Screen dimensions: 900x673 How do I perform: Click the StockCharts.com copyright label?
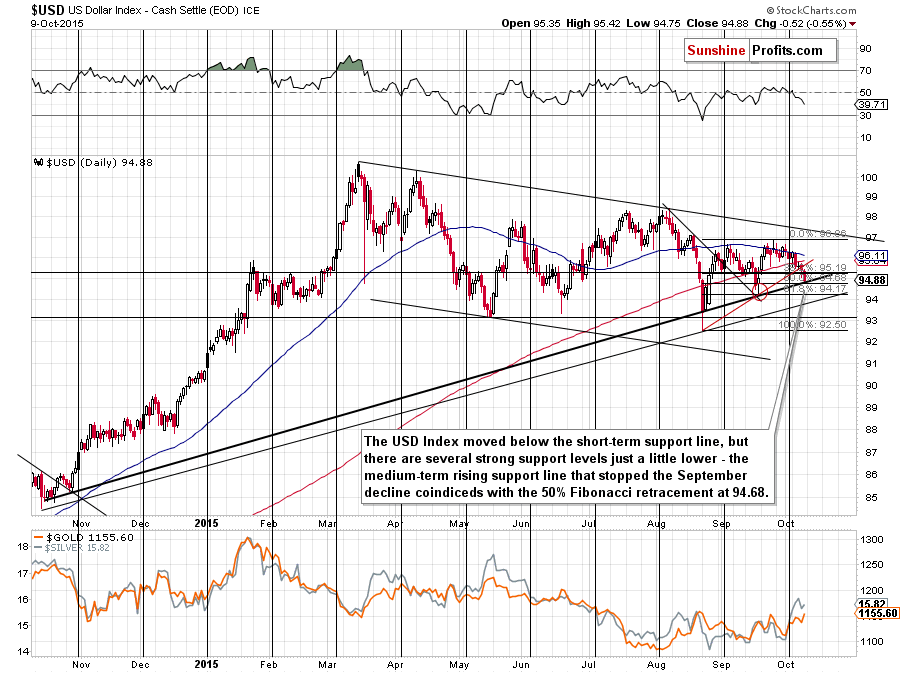(x=811, y=10)
